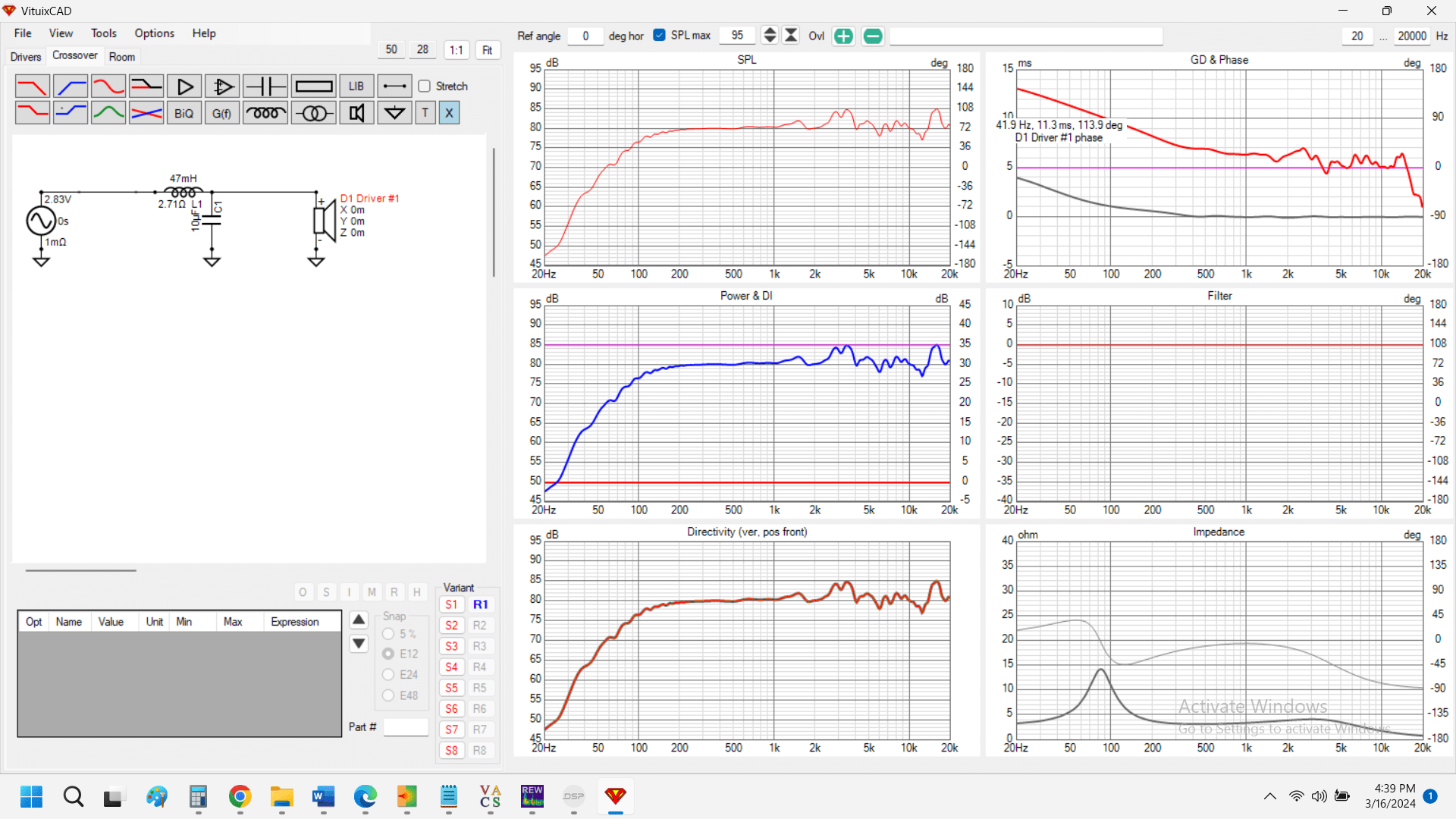Click the Part # input field

tap(406, 727)
